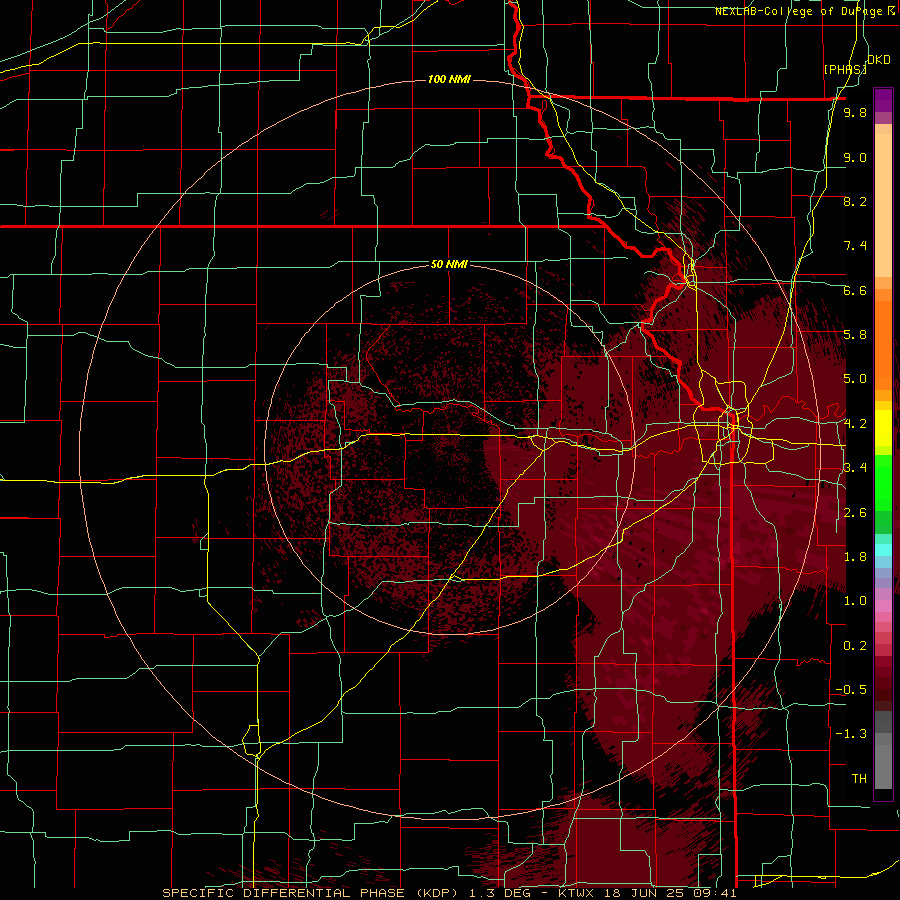Click the 100 NMI range ring label
900x900 pixels.
click(x=449, y=79)
